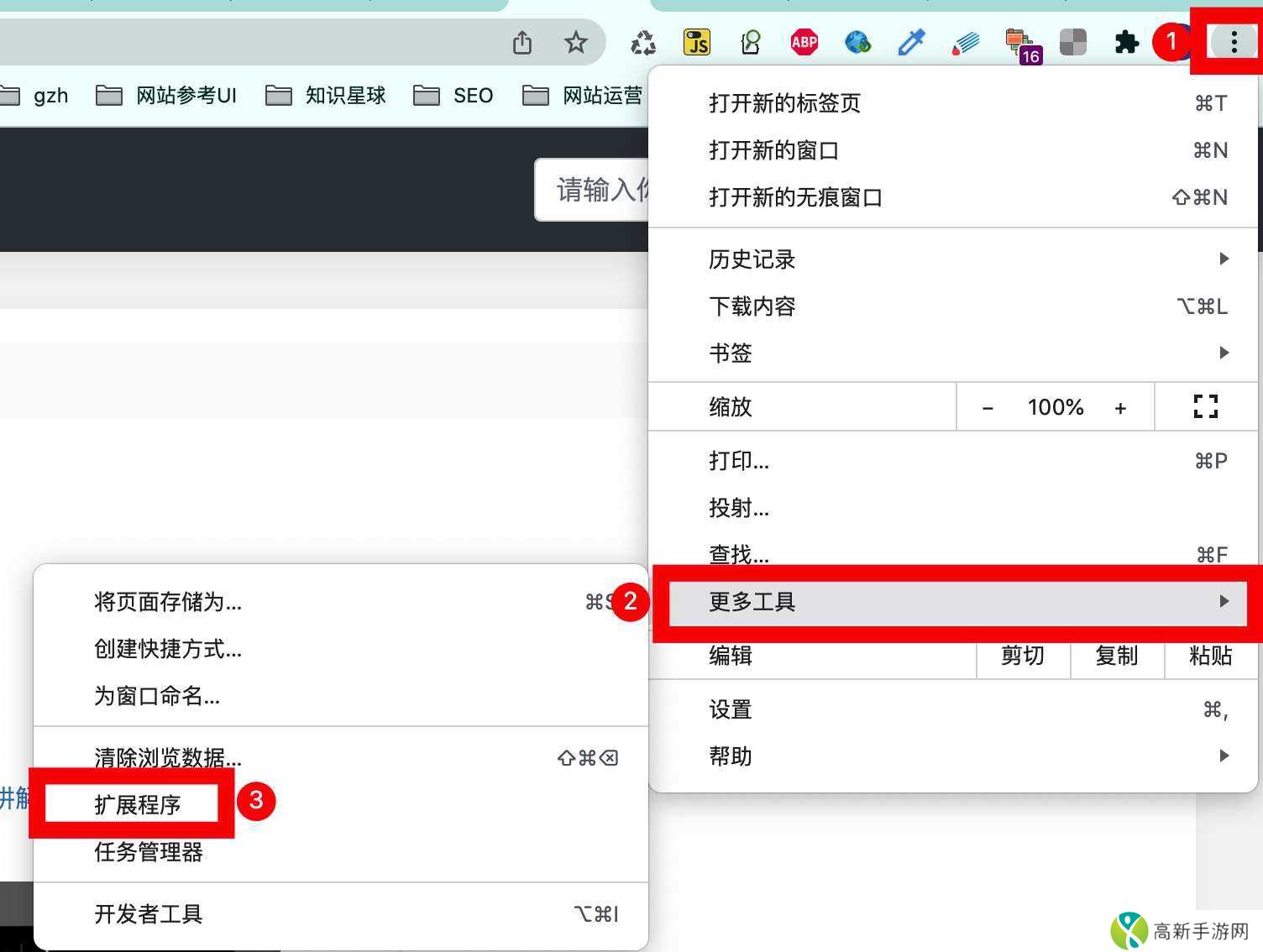The width and height of the screenshot is (1263, 952).
Task: Click the ColorZilla eyedropper extension icon
Action: coord(911,41)
